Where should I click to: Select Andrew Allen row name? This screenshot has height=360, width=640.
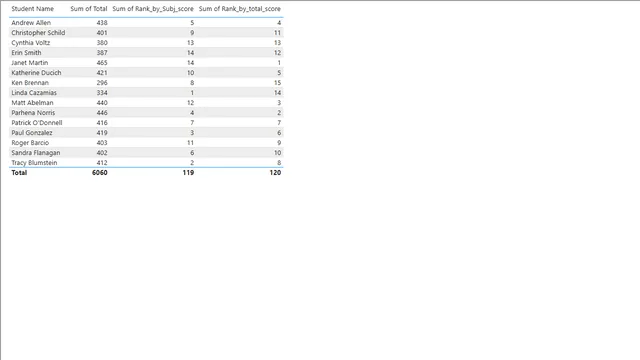pos(31,23)
